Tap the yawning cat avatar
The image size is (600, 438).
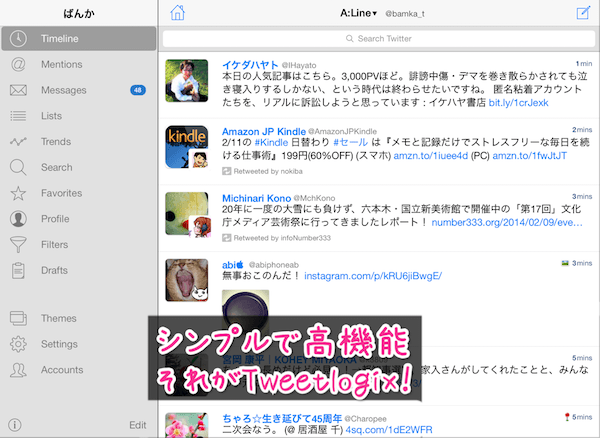tap(187, 280)
